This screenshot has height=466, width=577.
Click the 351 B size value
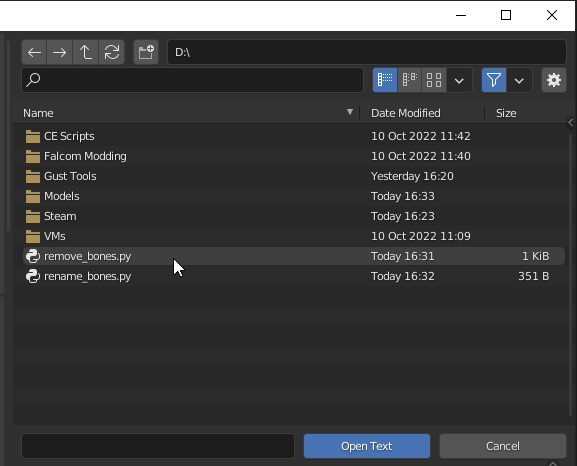click(x=534, y=276)
